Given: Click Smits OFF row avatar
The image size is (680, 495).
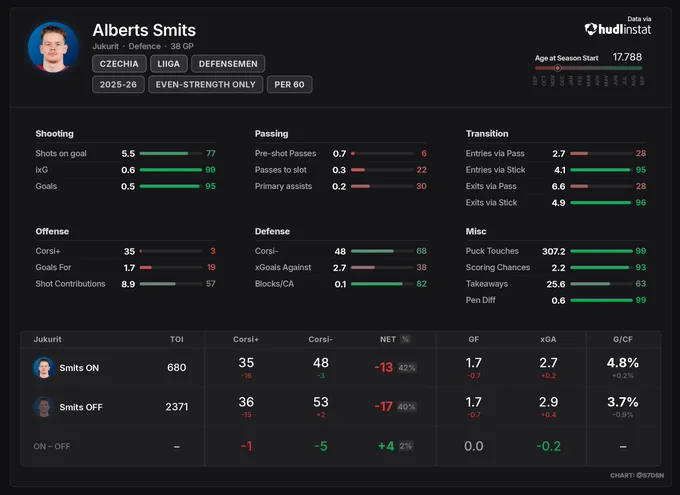Looking at the screenshot, I should pos(44,407).
